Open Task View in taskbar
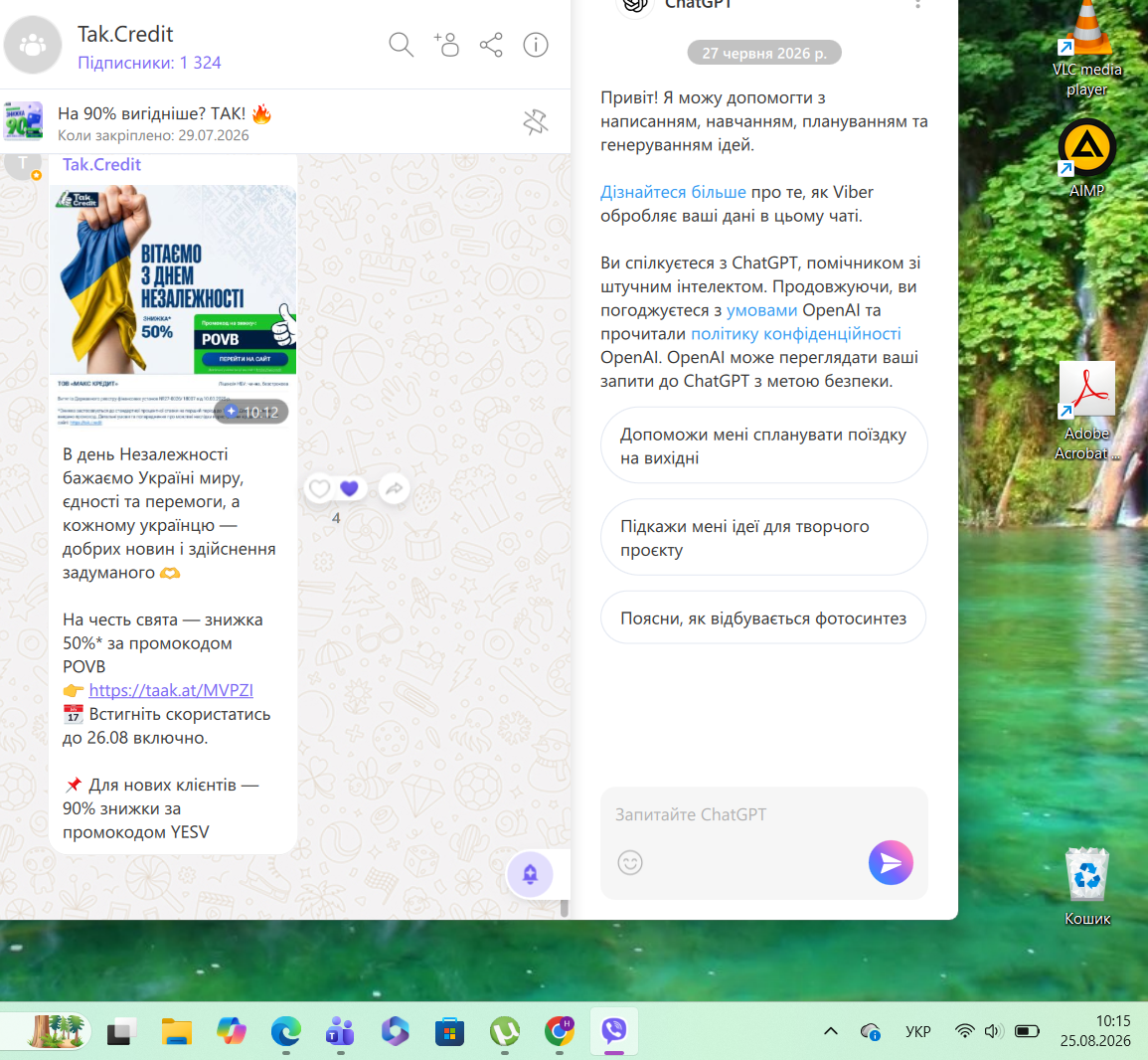The height and width of the screenshot is (1060, 1148). [121, 1032]
